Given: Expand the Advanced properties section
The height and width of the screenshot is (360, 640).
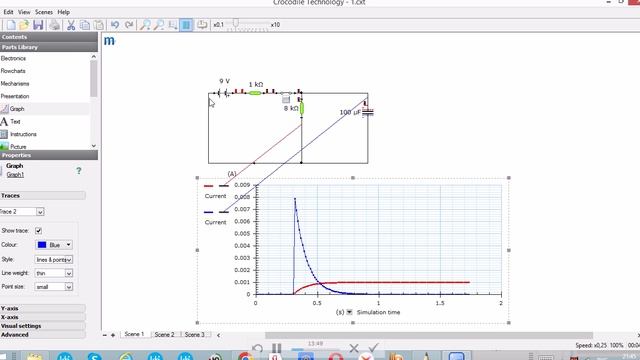Looking at the screenshot, I should click(43, 335).
